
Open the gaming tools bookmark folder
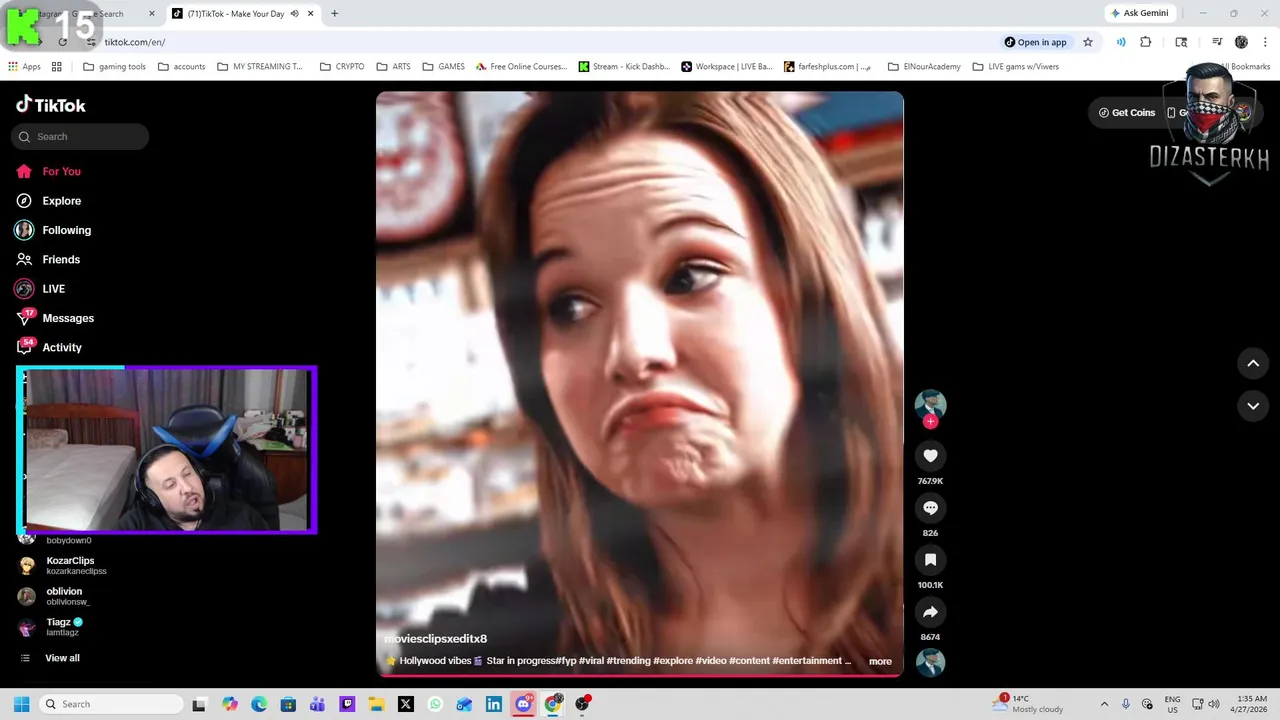(x=114, y=67)
